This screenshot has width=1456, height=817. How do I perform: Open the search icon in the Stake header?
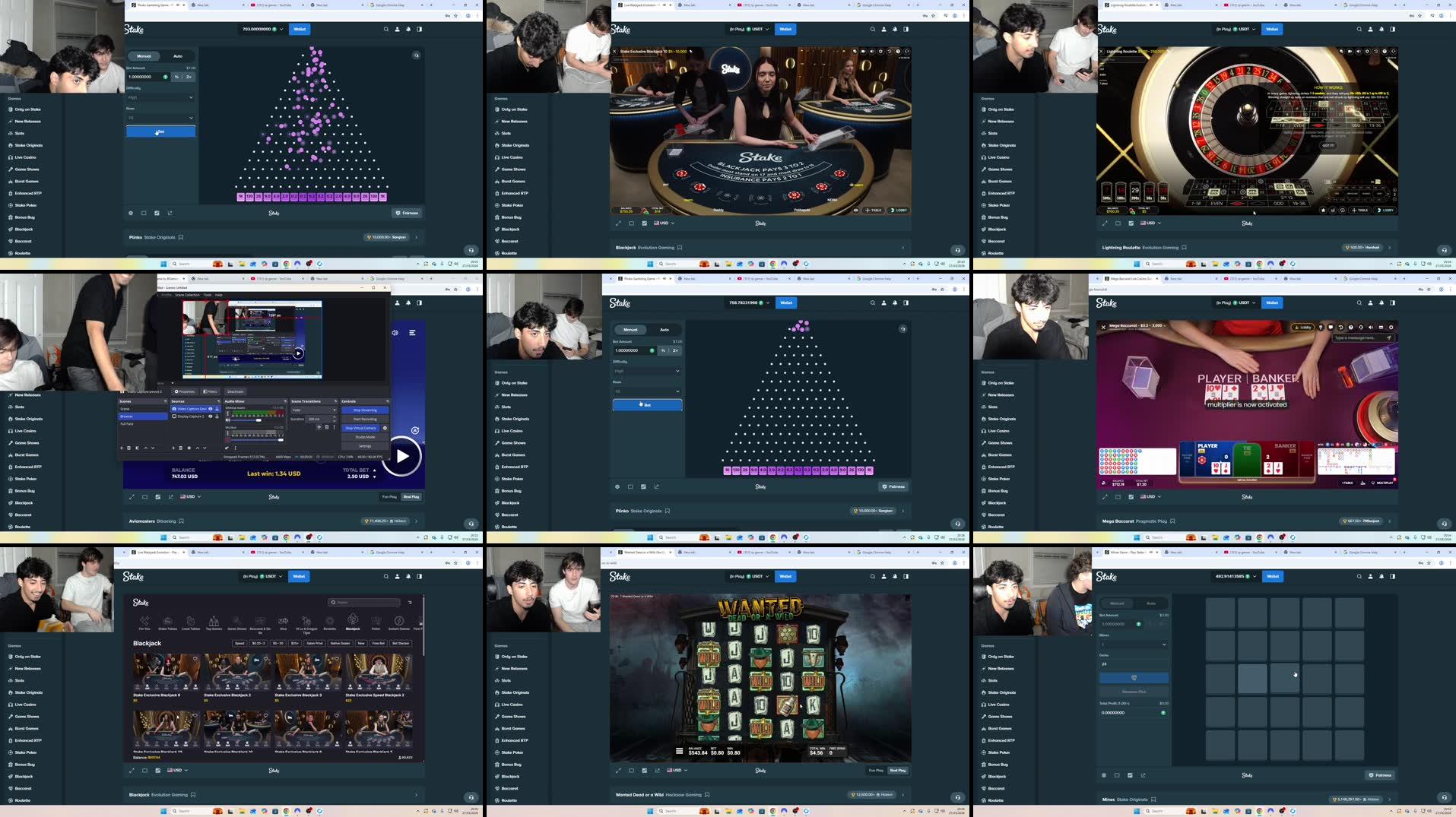tap(385, 29)
